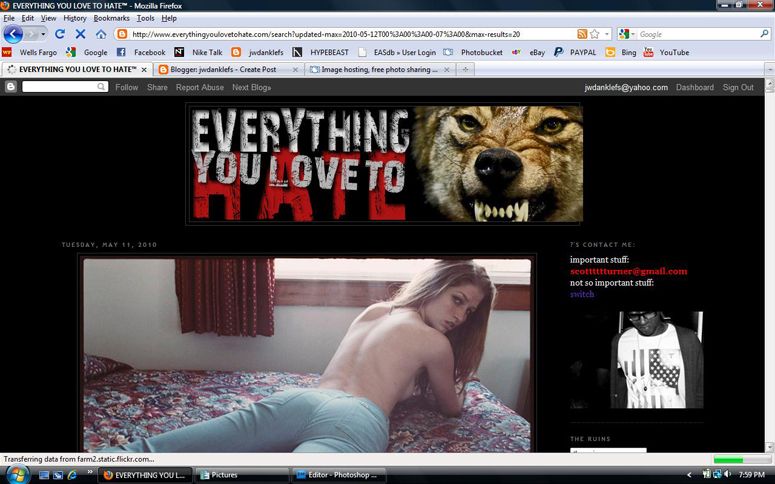Click the Blogger navbar search field
Viewport: 775px width, 484px height.
pyautogui.click(x=65, y=87)
